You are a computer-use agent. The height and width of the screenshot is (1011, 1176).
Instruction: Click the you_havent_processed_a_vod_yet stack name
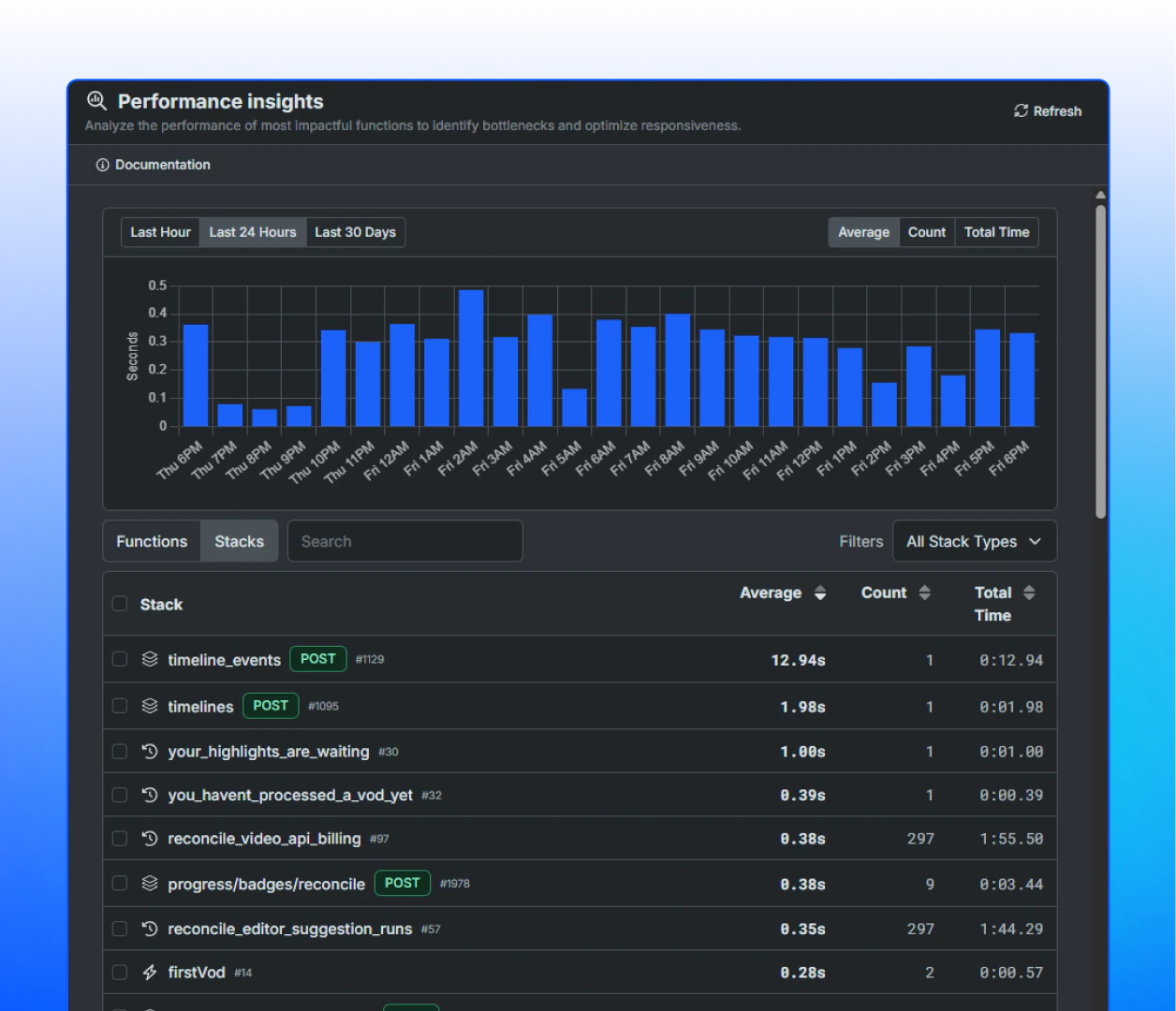click(290, 796)
